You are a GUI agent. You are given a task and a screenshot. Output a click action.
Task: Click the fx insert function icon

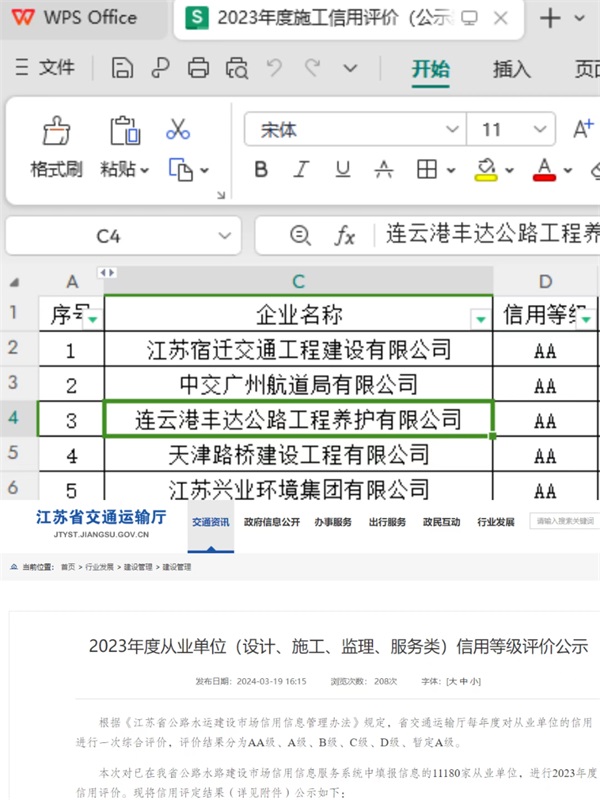pos(345,236)
